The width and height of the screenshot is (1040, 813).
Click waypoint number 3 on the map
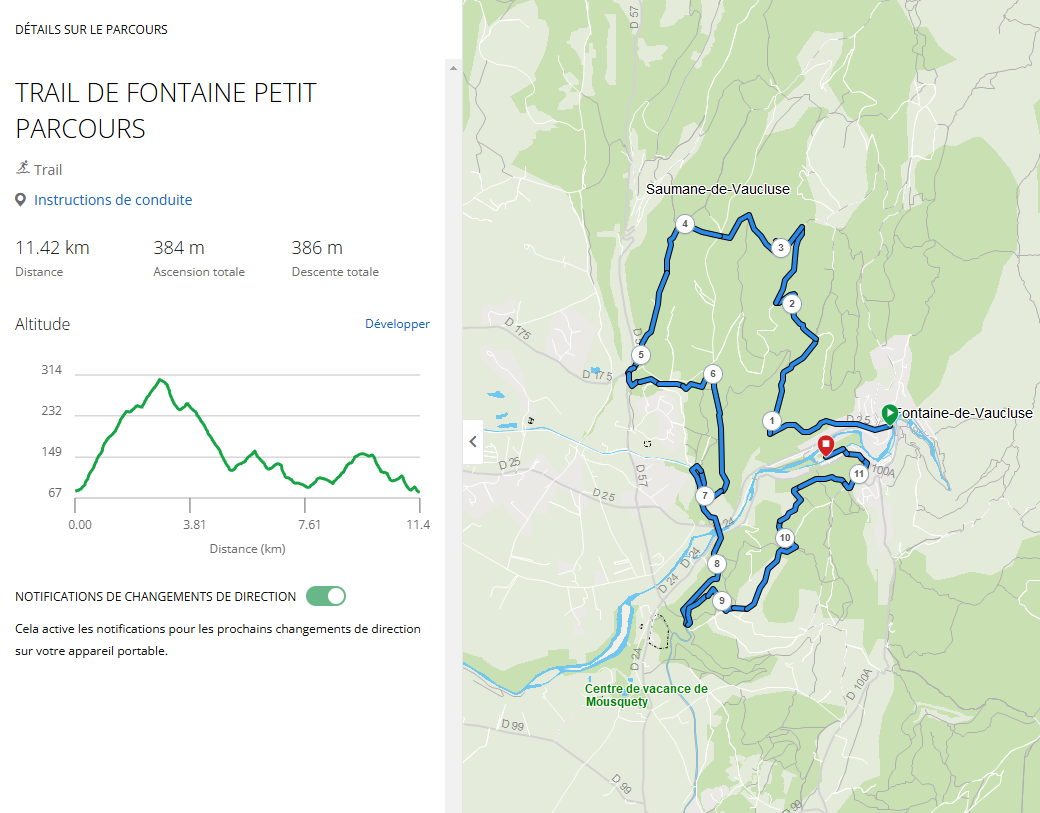pyautogui.click(x=781, y=247)
